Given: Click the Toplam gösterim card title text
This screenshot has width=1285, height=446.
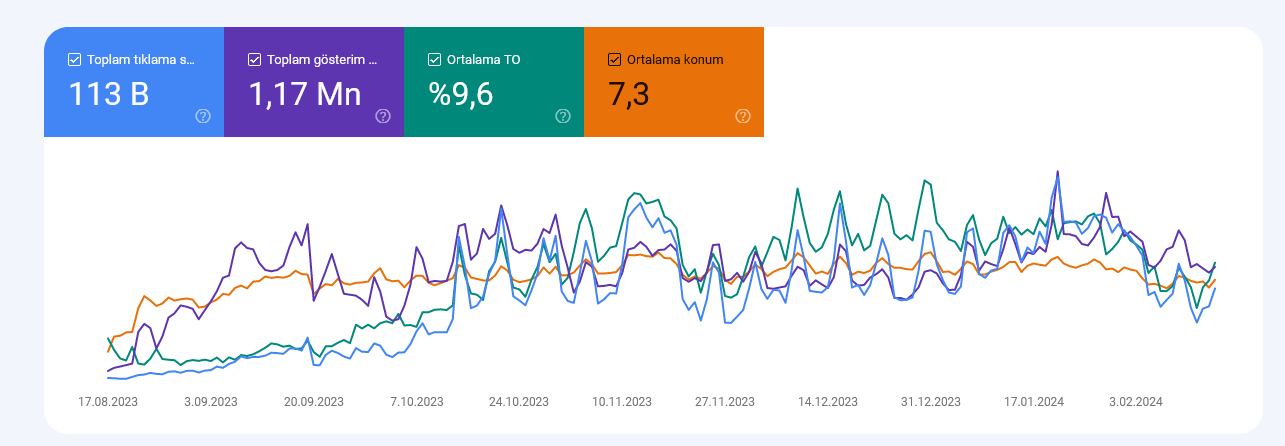Looking at the screenshot, I should click(323, 59).
